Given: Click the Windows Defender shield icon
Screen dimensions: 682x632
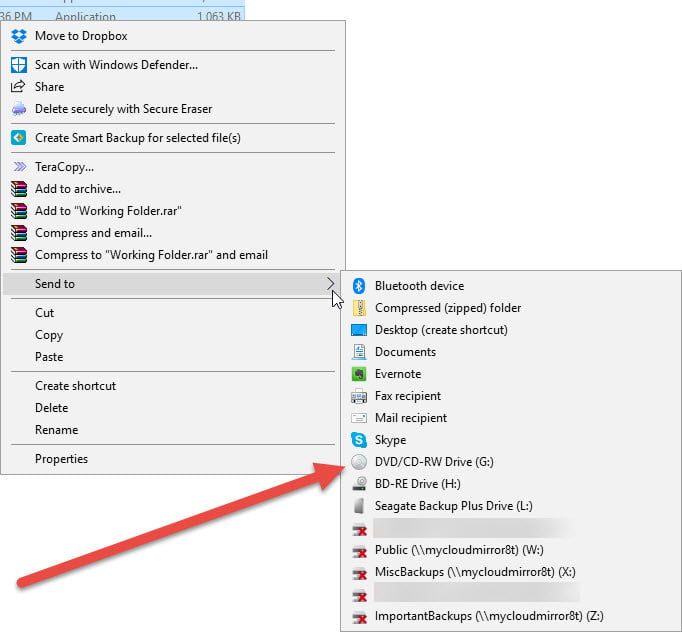Looking at the screenshot, I should [18, 65].
